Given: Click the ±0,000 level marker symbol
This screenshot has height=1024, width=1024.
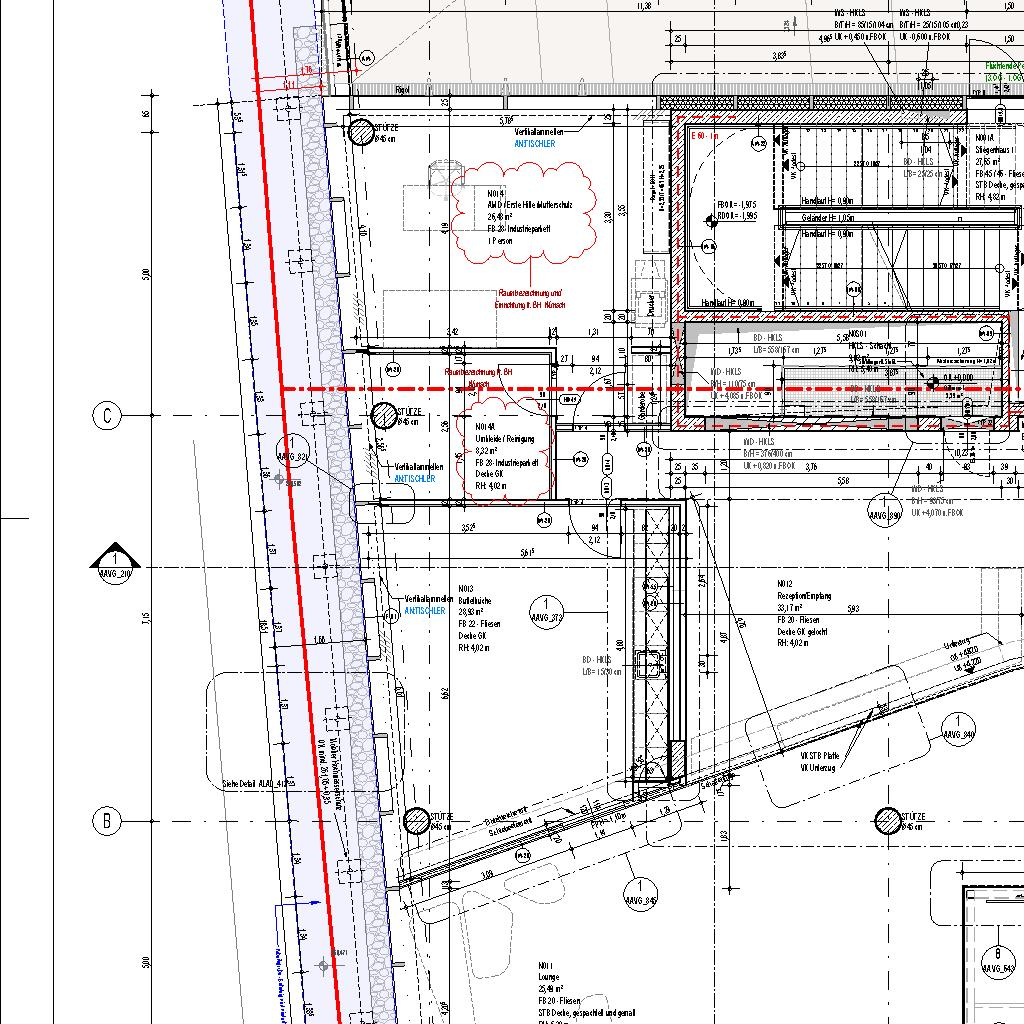Looking at the screenshot, I should [946, 378].
